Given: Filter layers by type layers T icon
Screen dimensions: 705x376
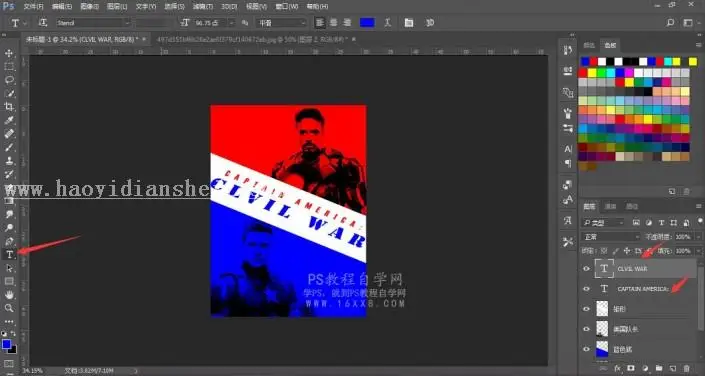Looking at the screenshot, I should pos(661,223).
